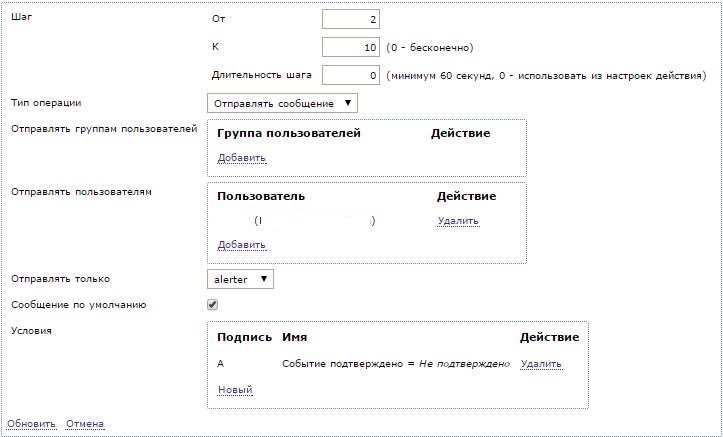Add a user group via "Добавить" link
Viewport: 723px width, 437px height.
point(241,158)
